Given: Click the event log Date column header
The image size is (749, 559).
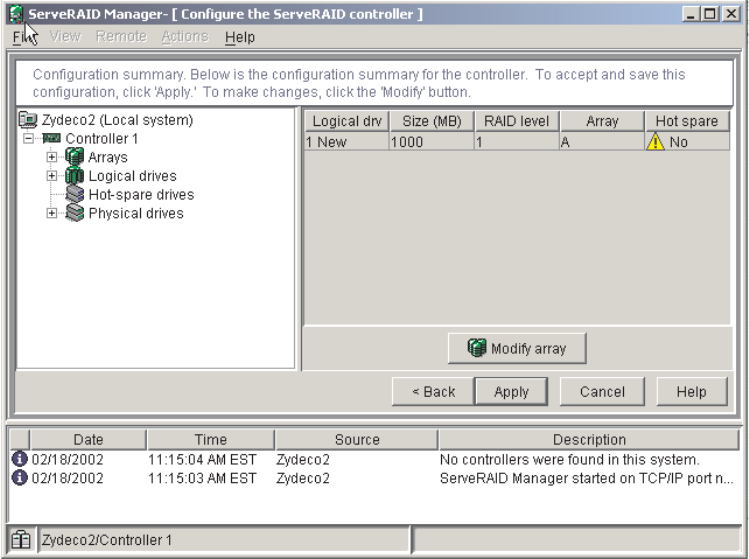Looking at the screenshot, I should 88,440.
